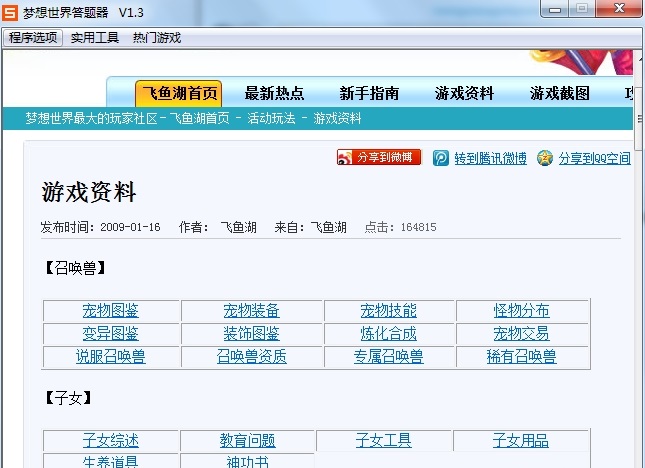Image resolution: width=645 pixels, height=468 pixels.
Task: Open the 宠物技能 link
Action: pyautogui.click(x=389, y=310)
